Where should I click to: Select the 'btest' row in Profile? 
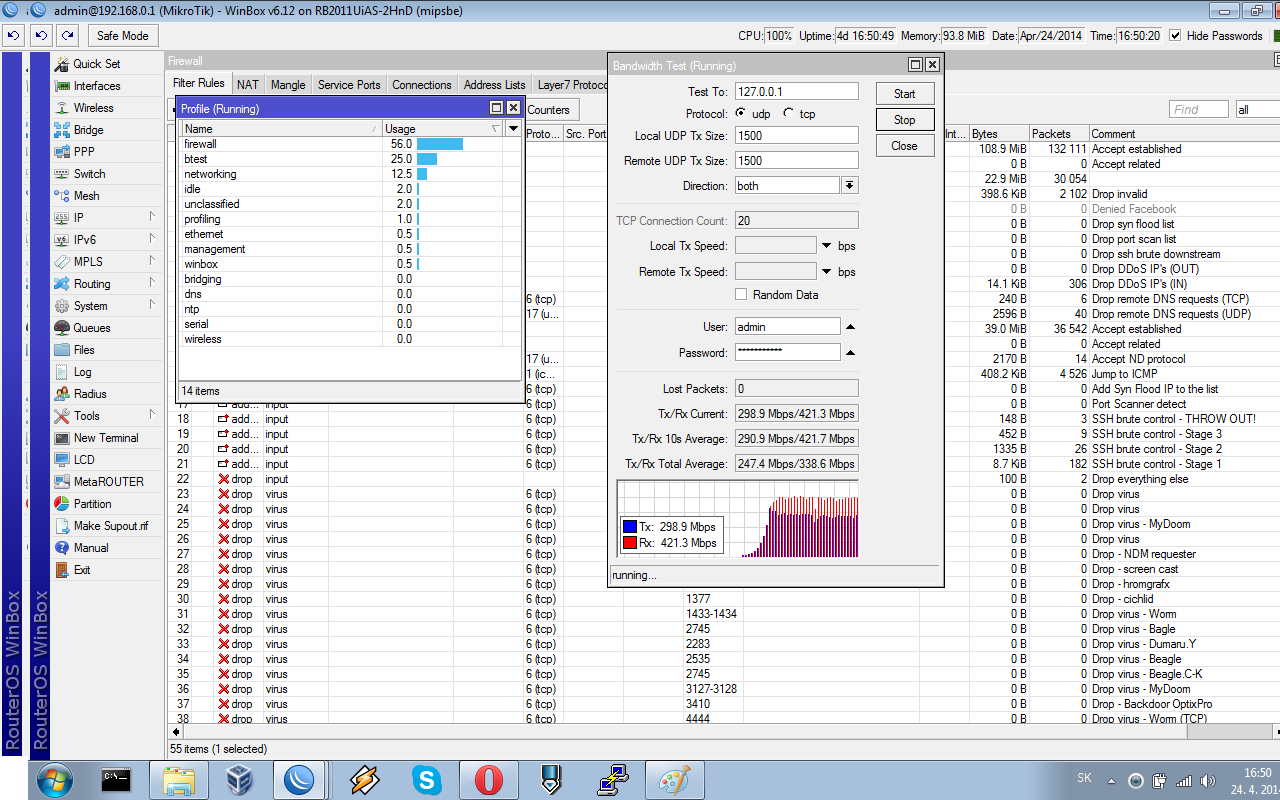(x=350, y=159)
